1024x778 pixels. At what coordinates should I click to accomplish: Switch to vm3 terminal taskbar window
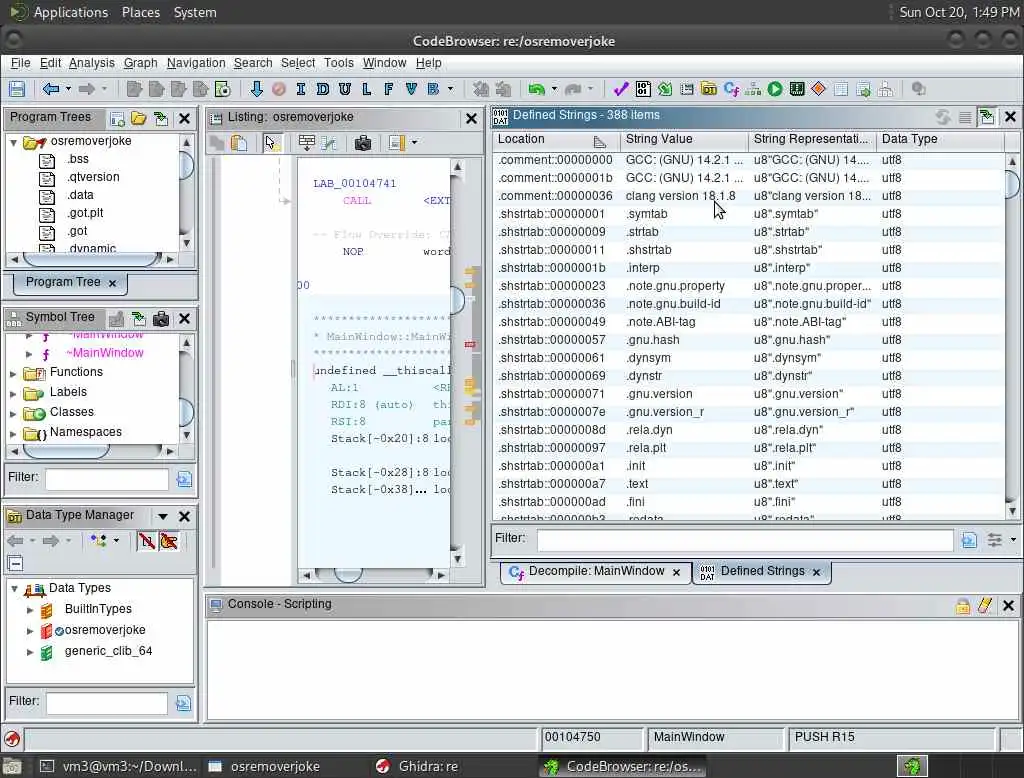click(x=118, y=766)
